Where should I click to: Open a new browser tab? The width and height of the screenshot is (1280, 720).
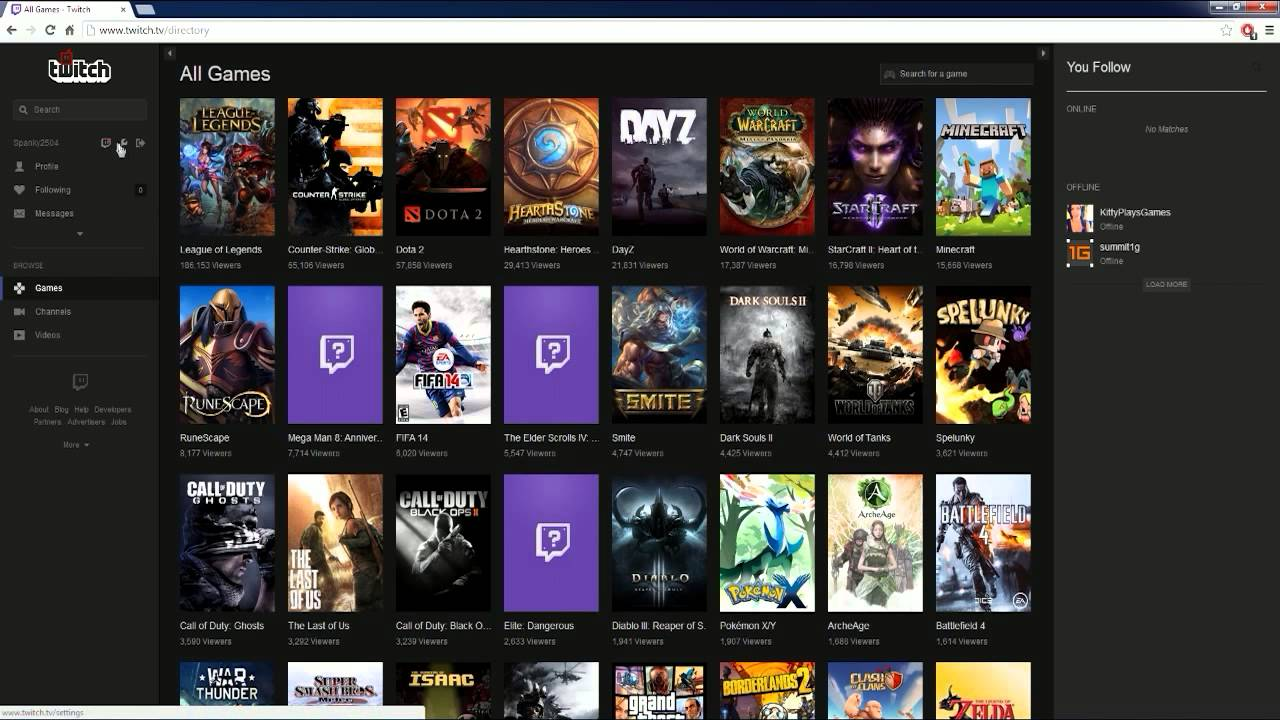pos(144,9)
